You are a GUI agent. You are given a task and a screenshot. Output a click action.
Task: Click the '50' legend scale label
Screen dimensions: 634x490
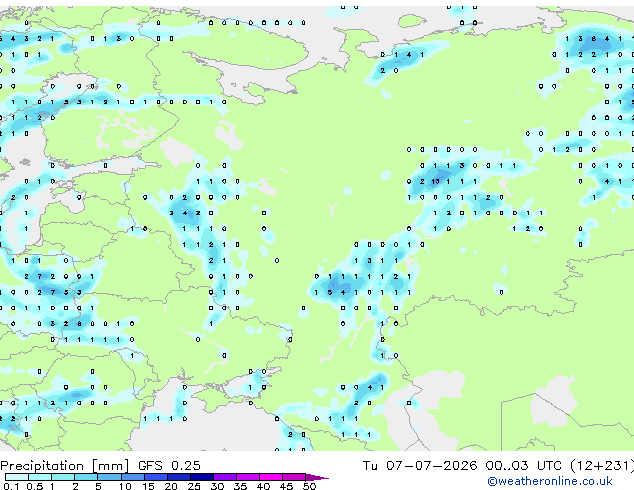pyautogui.click(x=309, y=486)
